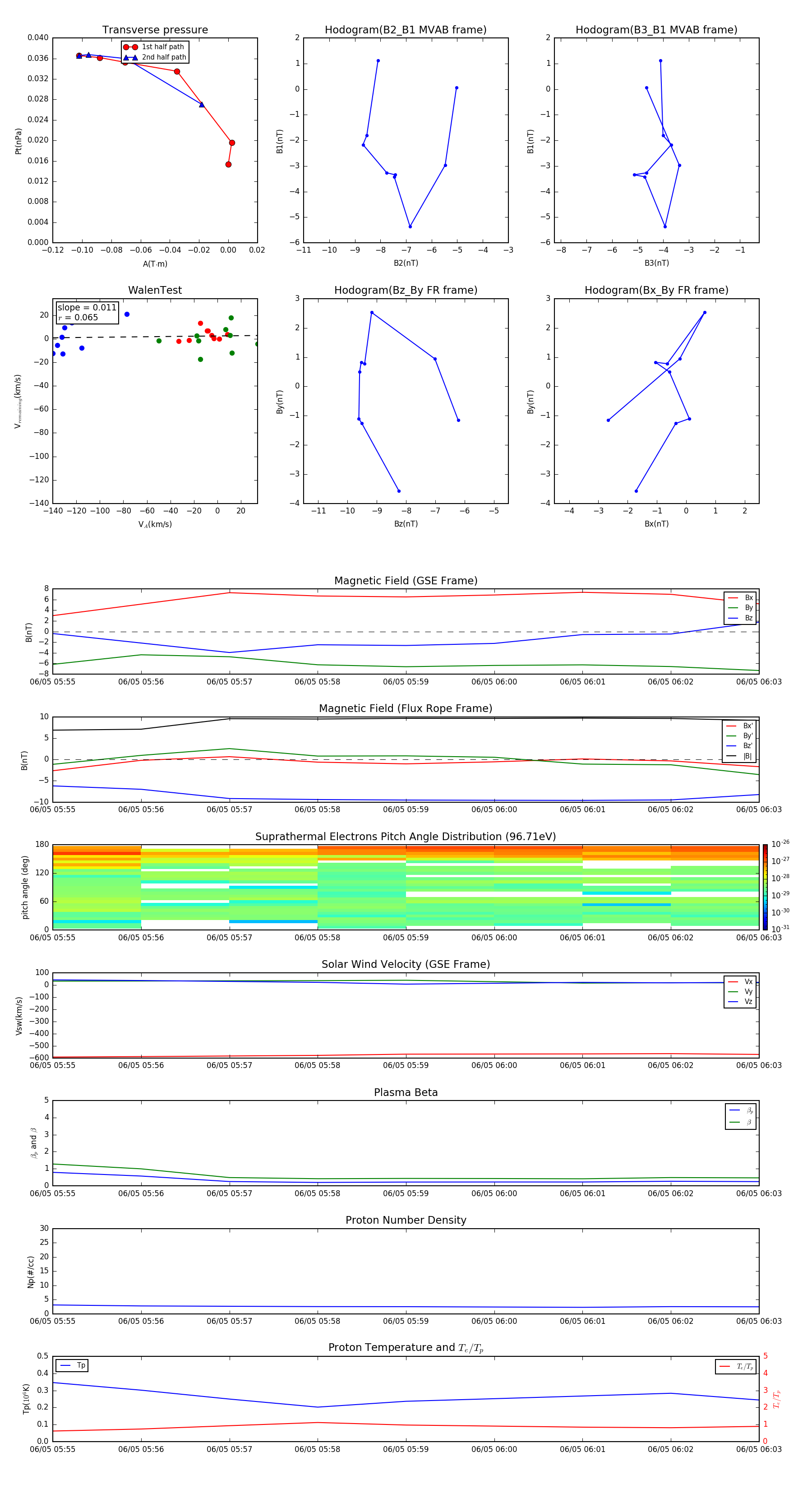
Task: Click the 'B3(nT)' x-axis label
Action: (656, 263)
